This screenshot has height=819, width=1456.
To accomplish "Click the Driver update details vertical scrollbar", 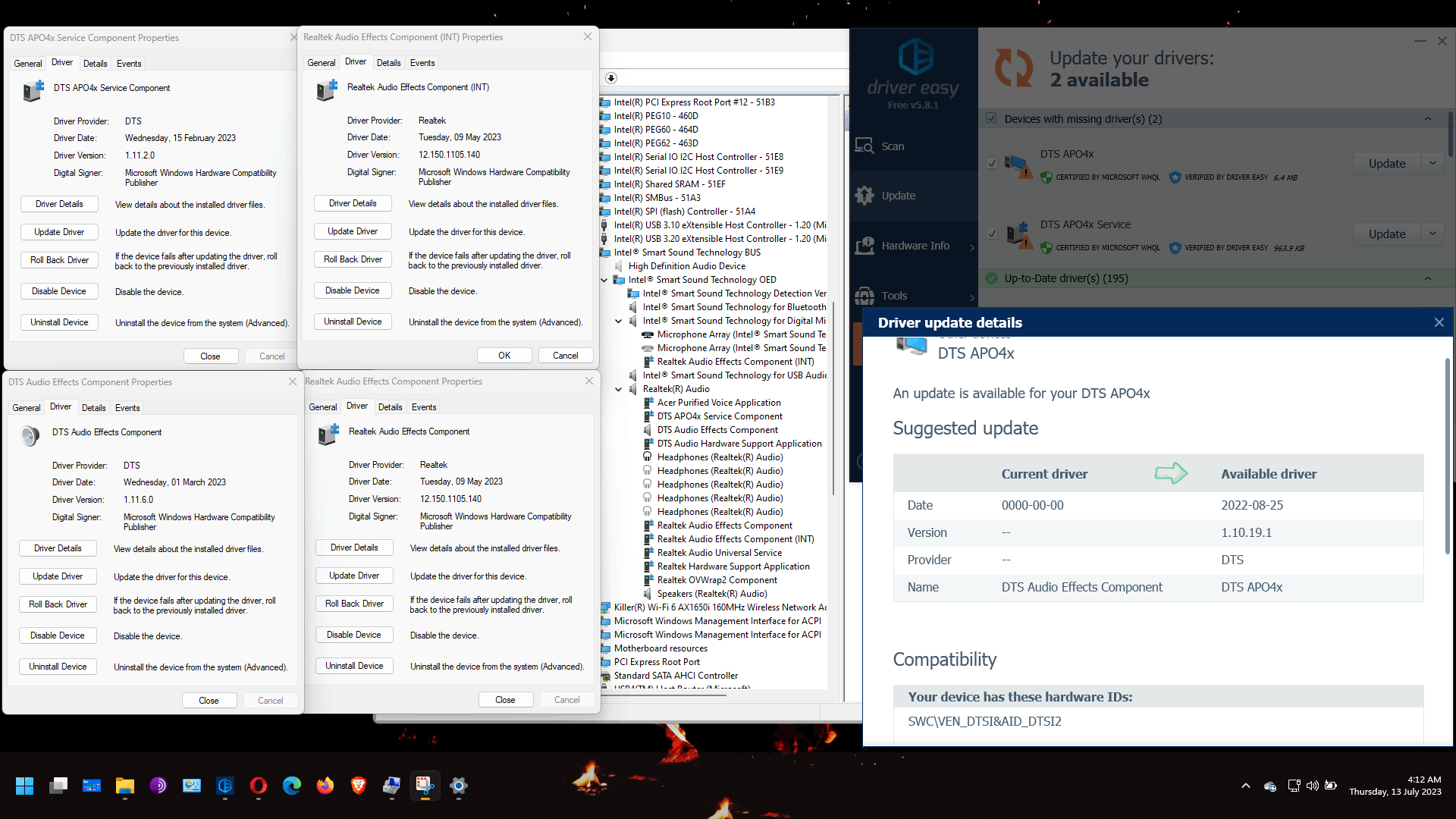I will (x=1447, y=455).
